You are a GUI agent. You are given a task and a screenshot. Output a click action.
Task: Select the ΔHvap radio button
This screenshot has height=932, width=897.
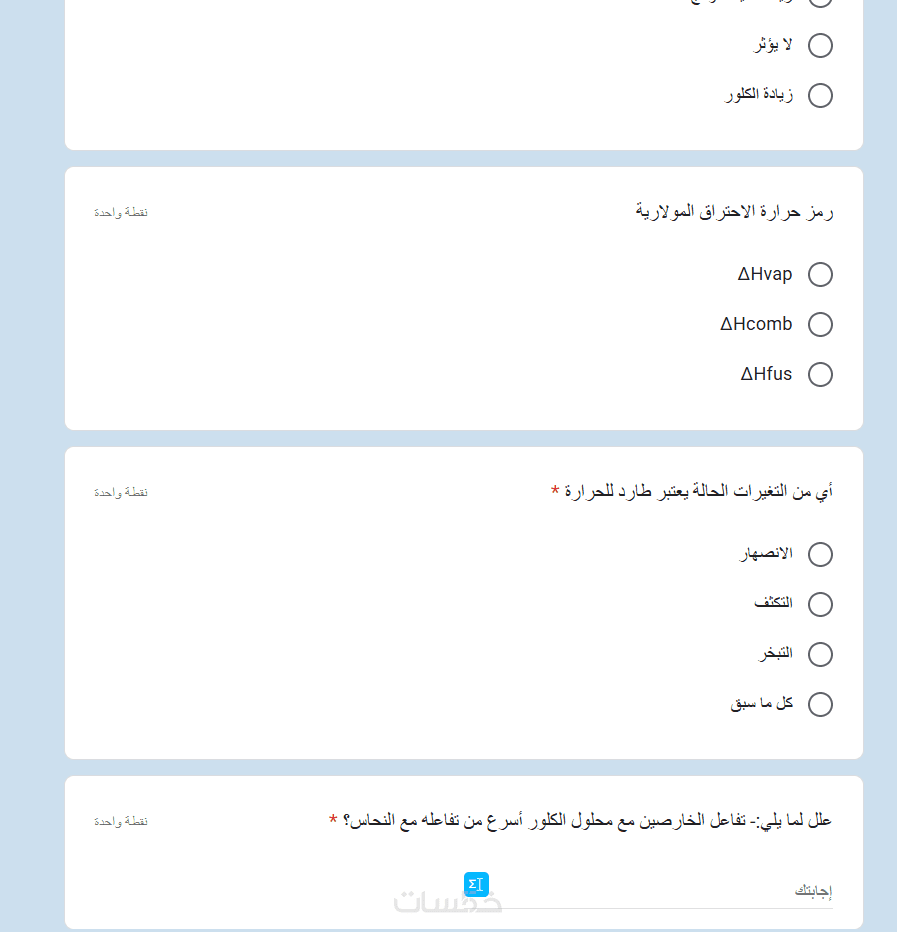tap(820, 275)
